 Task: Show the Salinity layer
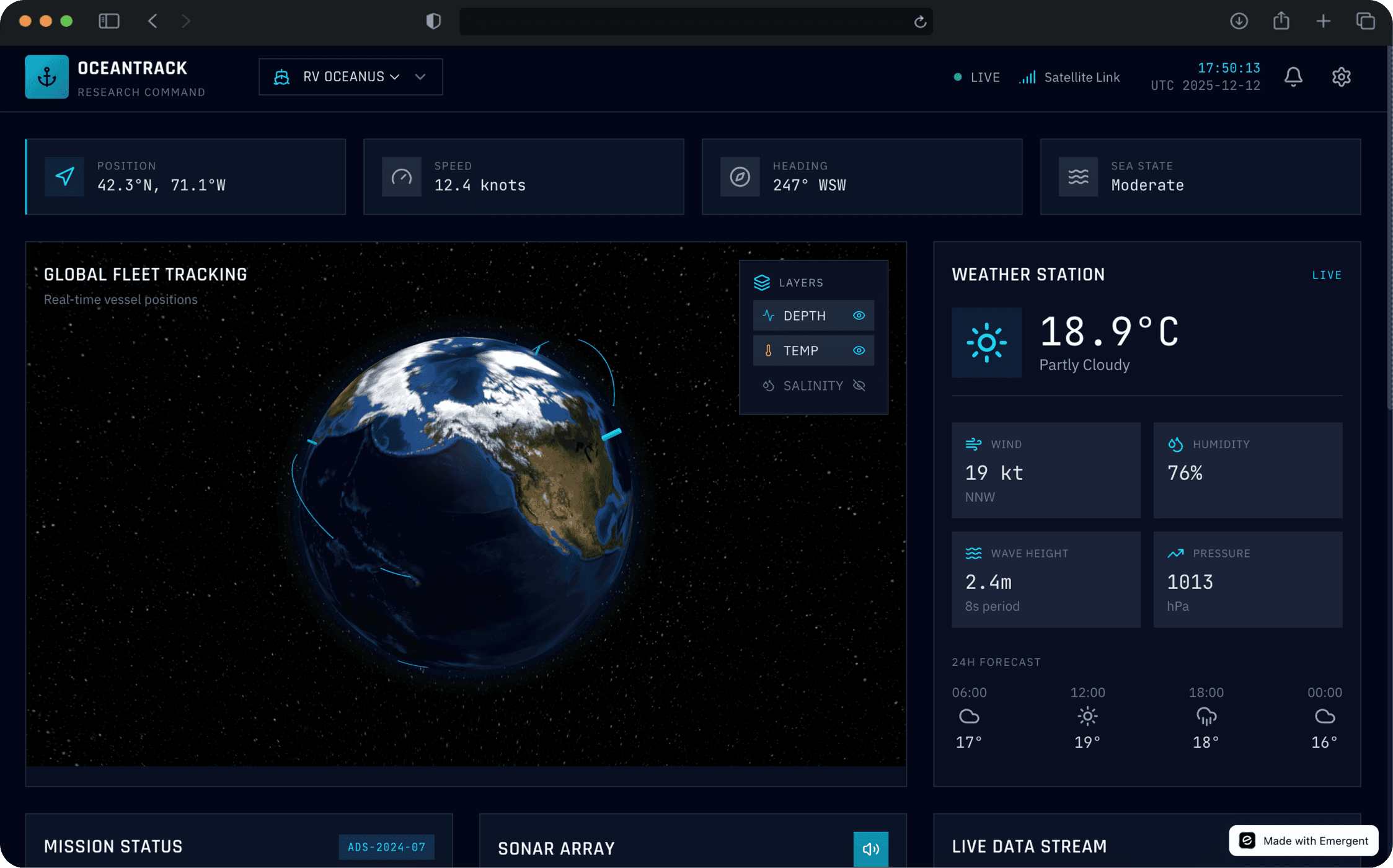(x=859, y=386)
